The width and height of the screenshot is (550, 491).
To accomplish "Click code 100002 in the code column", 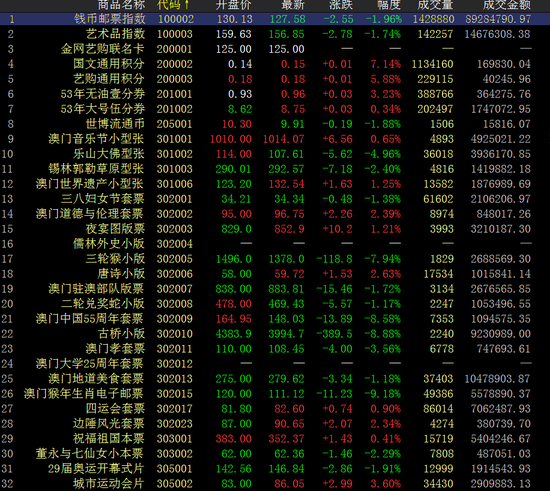I will click(176, 19).
